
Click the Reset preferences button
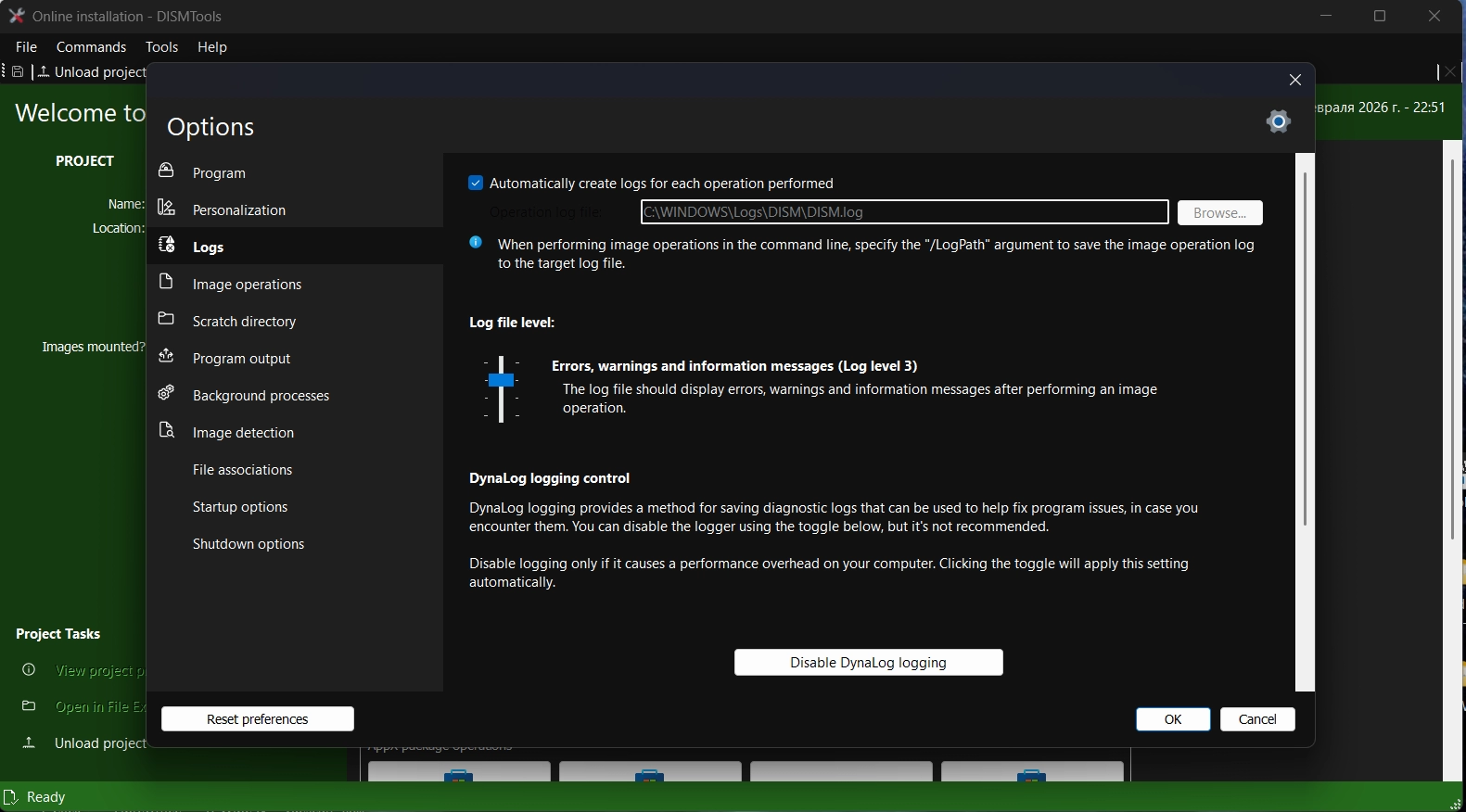tap(258, 718)
